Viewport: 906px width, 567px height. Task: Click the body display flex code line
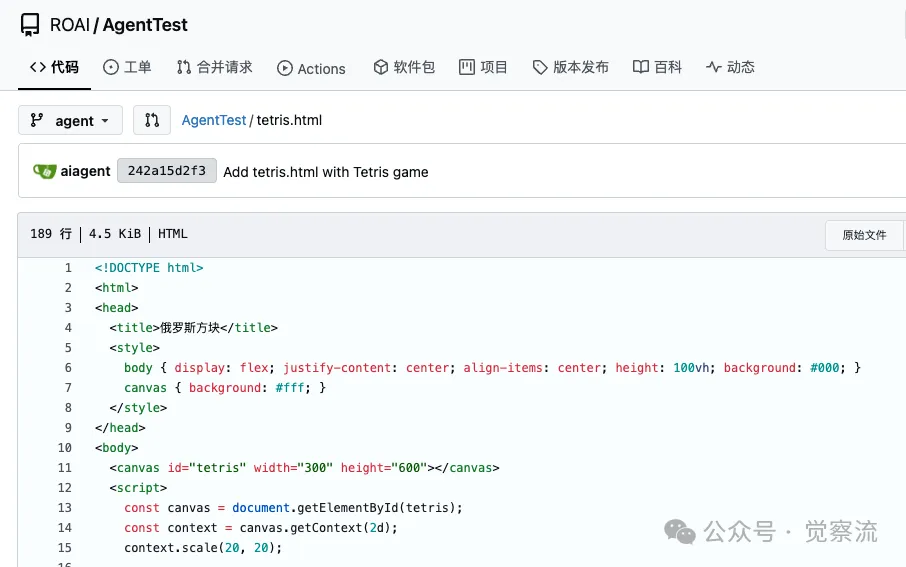click(492, 368)
